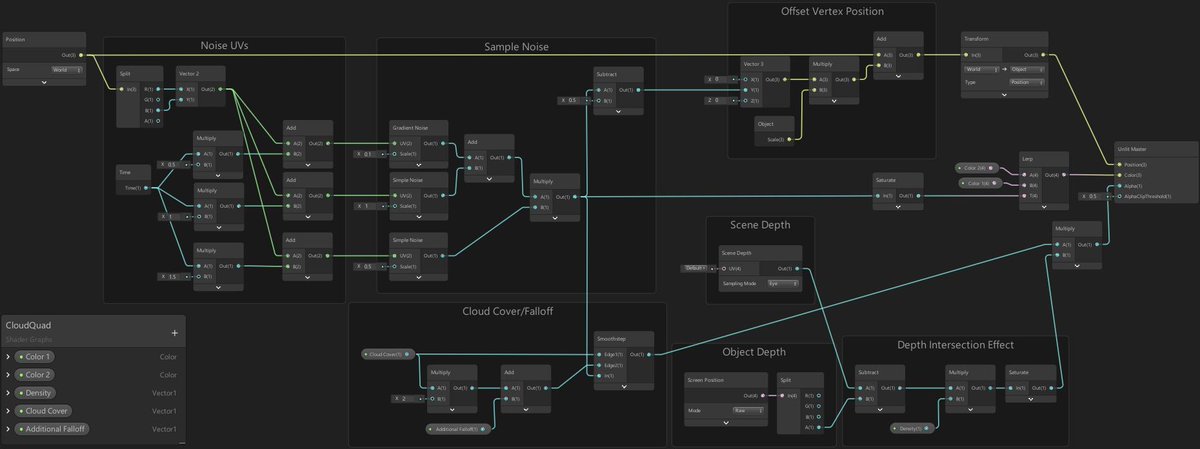1200x449 pixels.
Task: Click the Scale X field of Gradient Noise
Action: [368, 154]
